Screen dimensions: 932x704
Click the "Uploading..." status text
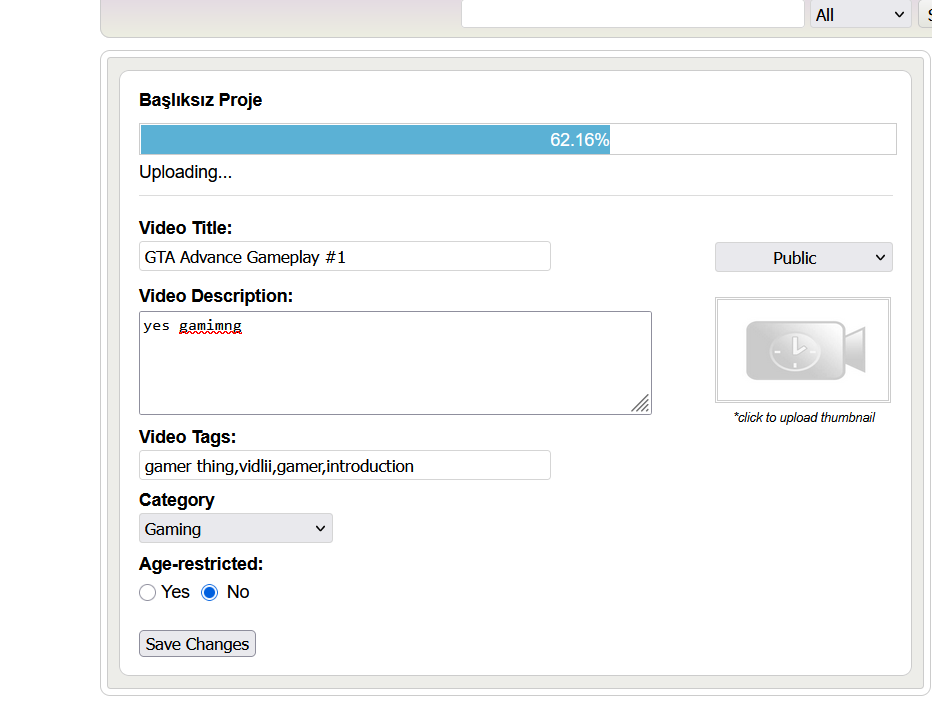click(x=185, y=172)
